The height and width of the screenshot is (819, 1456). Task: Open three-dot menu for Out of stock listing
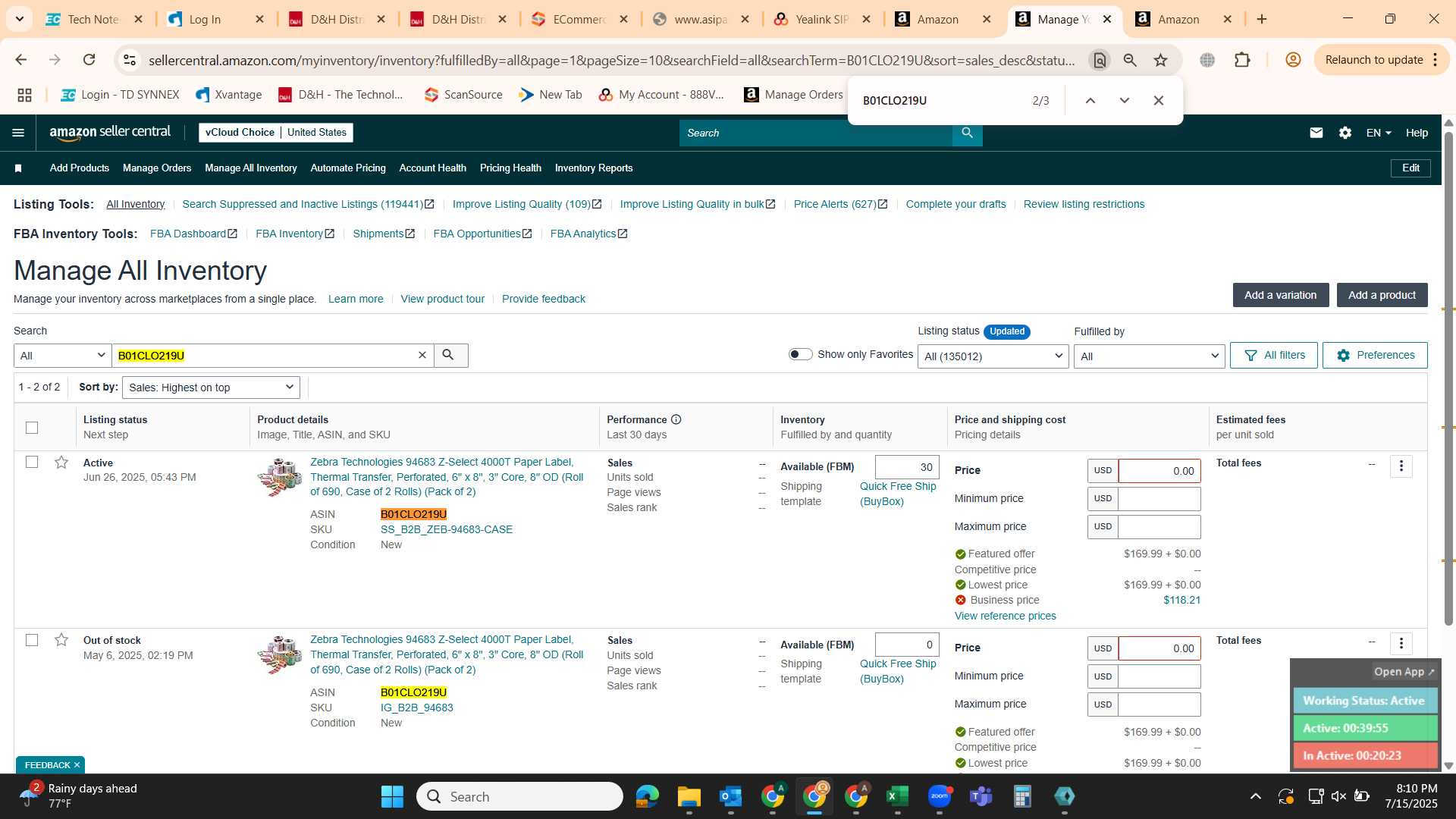[1401, 644]
